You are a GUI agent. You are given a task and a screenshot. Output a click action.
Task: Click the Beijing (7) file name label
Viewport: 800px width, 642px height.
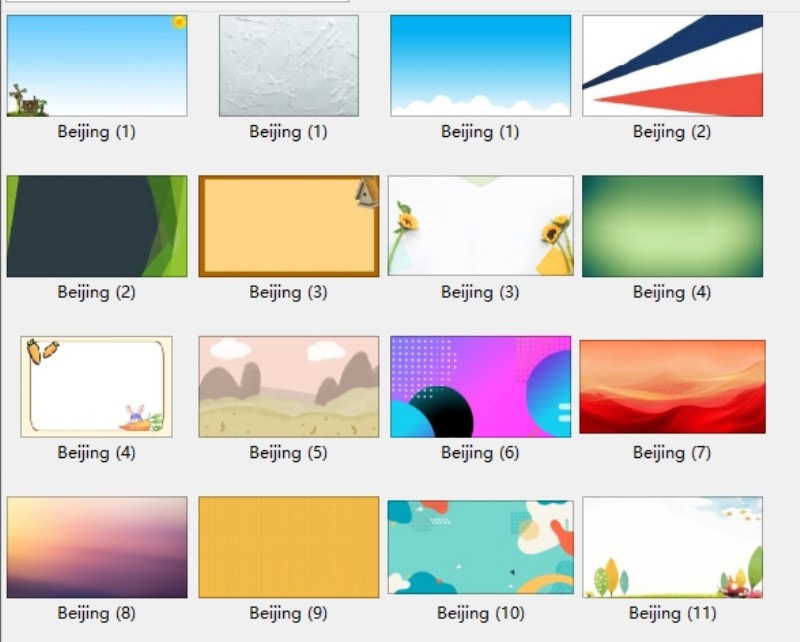672,453
